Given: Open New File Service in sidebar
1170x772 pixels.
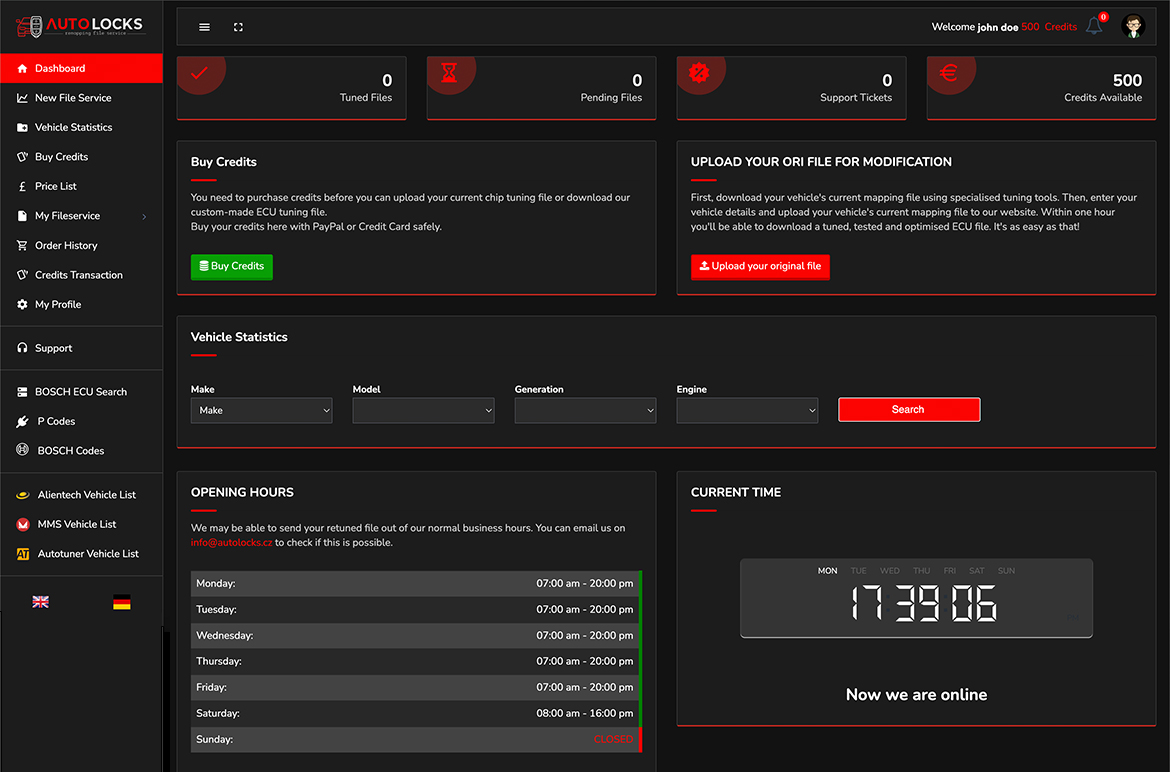Looking at the screenshot, I should (x=73, y=98).
